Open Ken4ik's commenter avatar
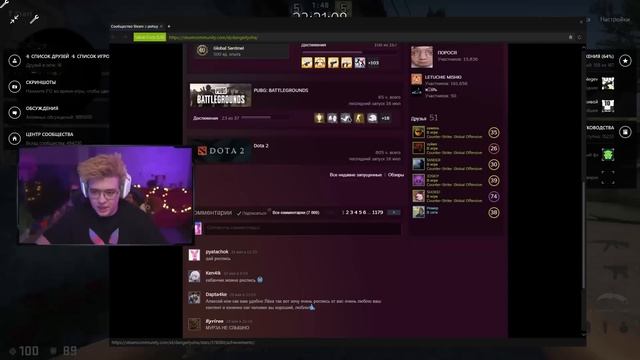This screenshot has width=640, height=360. (x=194, y=276)
